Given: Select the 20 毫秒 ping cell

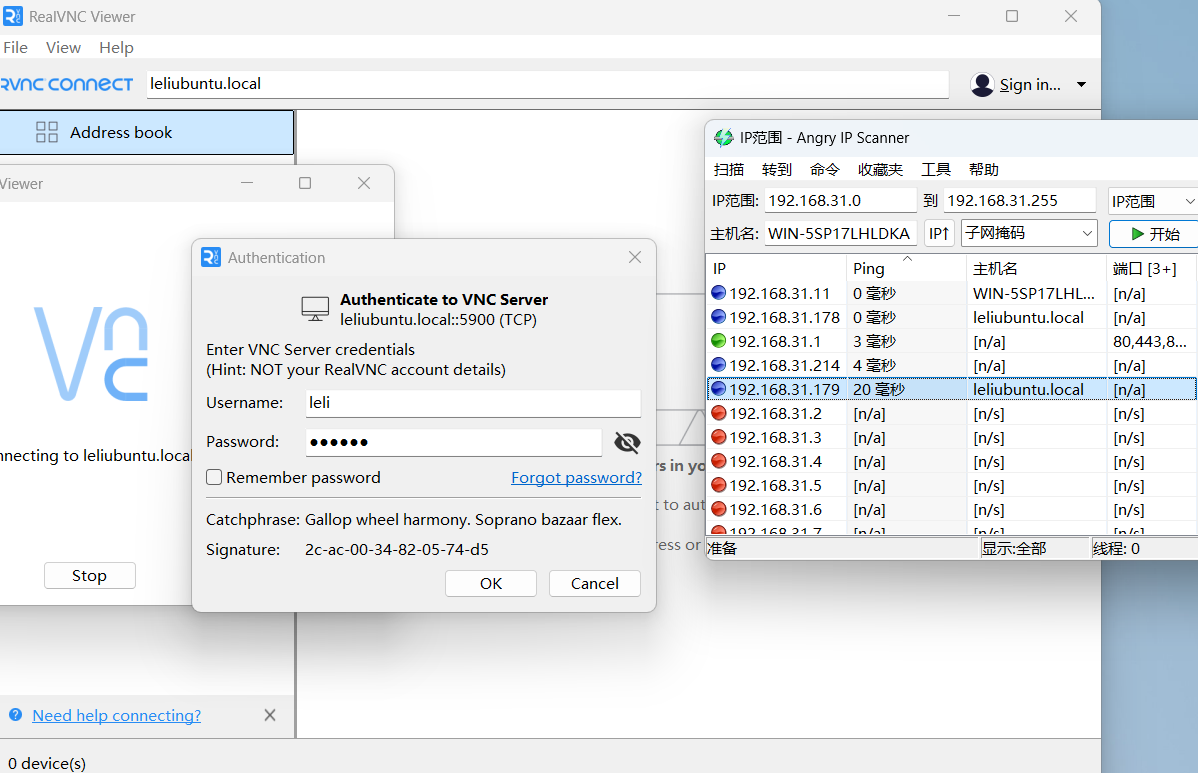Looking at the screenshot, I should tap(906, 390).
